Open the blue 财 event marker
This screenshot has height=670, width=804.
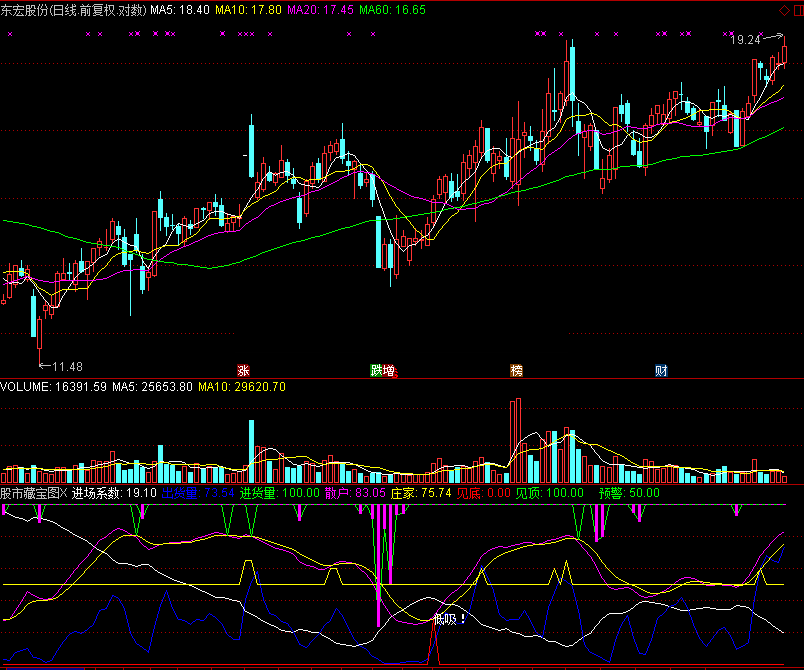(x=661, y=371)
